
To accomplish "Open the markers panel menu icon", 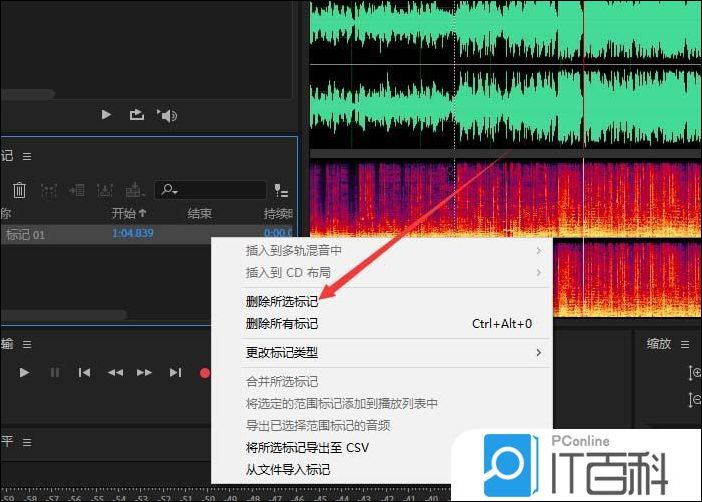I will tap(27, 156).
